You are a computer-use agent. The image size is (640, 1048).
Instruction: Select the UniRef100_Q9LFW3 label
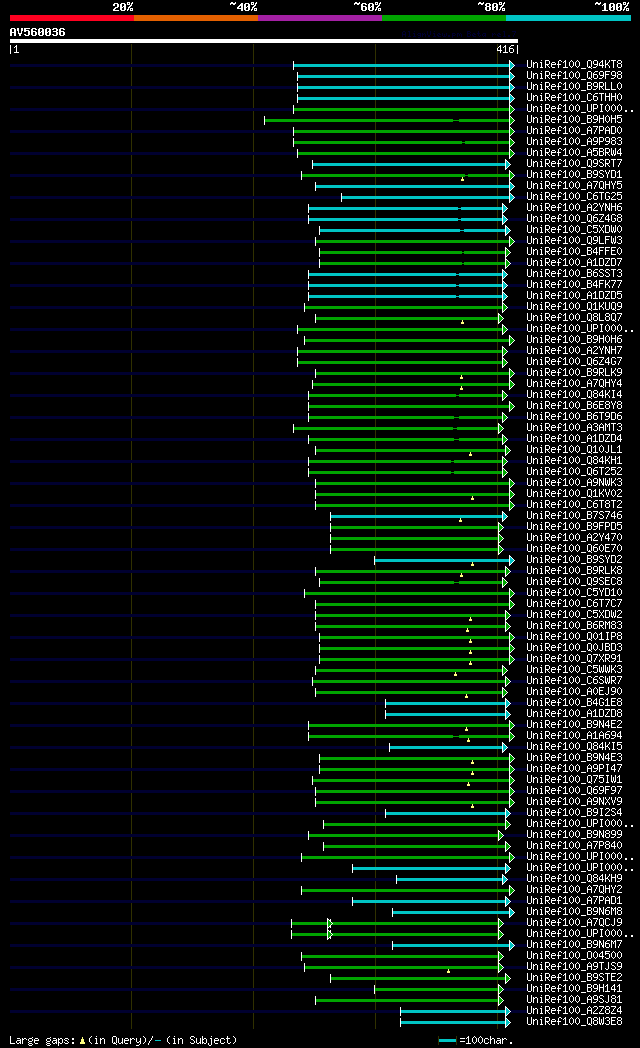coord(574,241)
